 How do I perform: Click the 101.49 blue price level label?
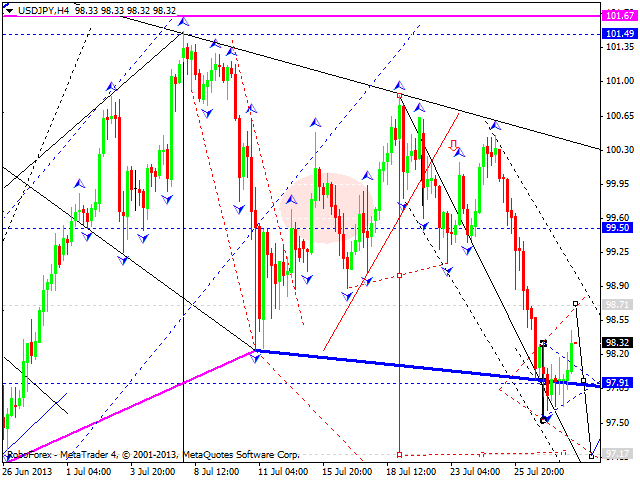tap(619, 34)
